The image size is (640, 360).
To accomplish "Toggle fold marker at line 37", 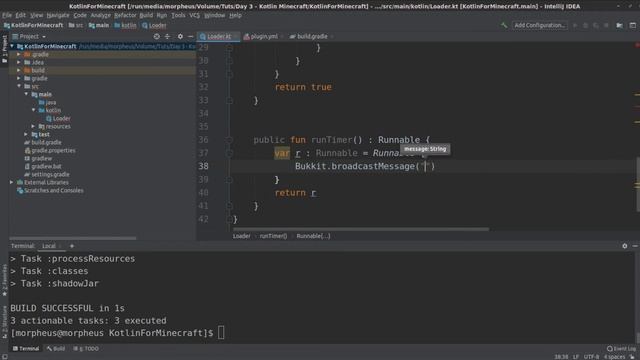I will (229, 153).
